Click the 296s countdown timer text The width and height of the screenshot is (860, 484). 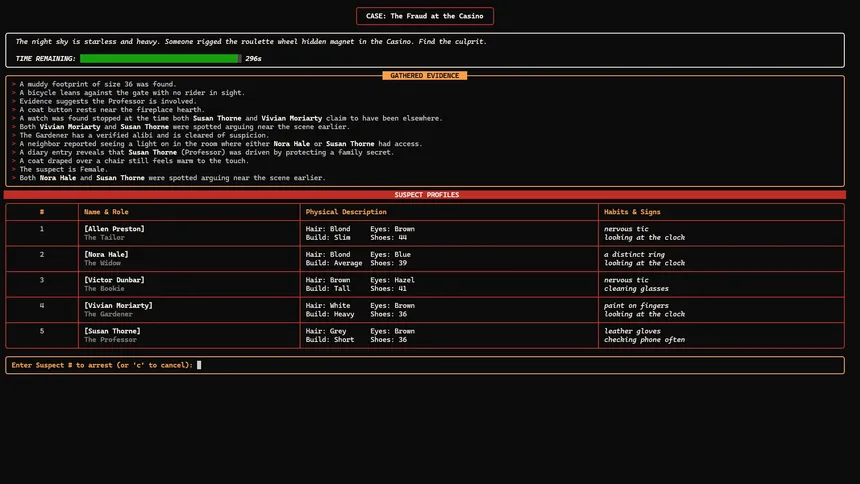[x=253, y=59]
